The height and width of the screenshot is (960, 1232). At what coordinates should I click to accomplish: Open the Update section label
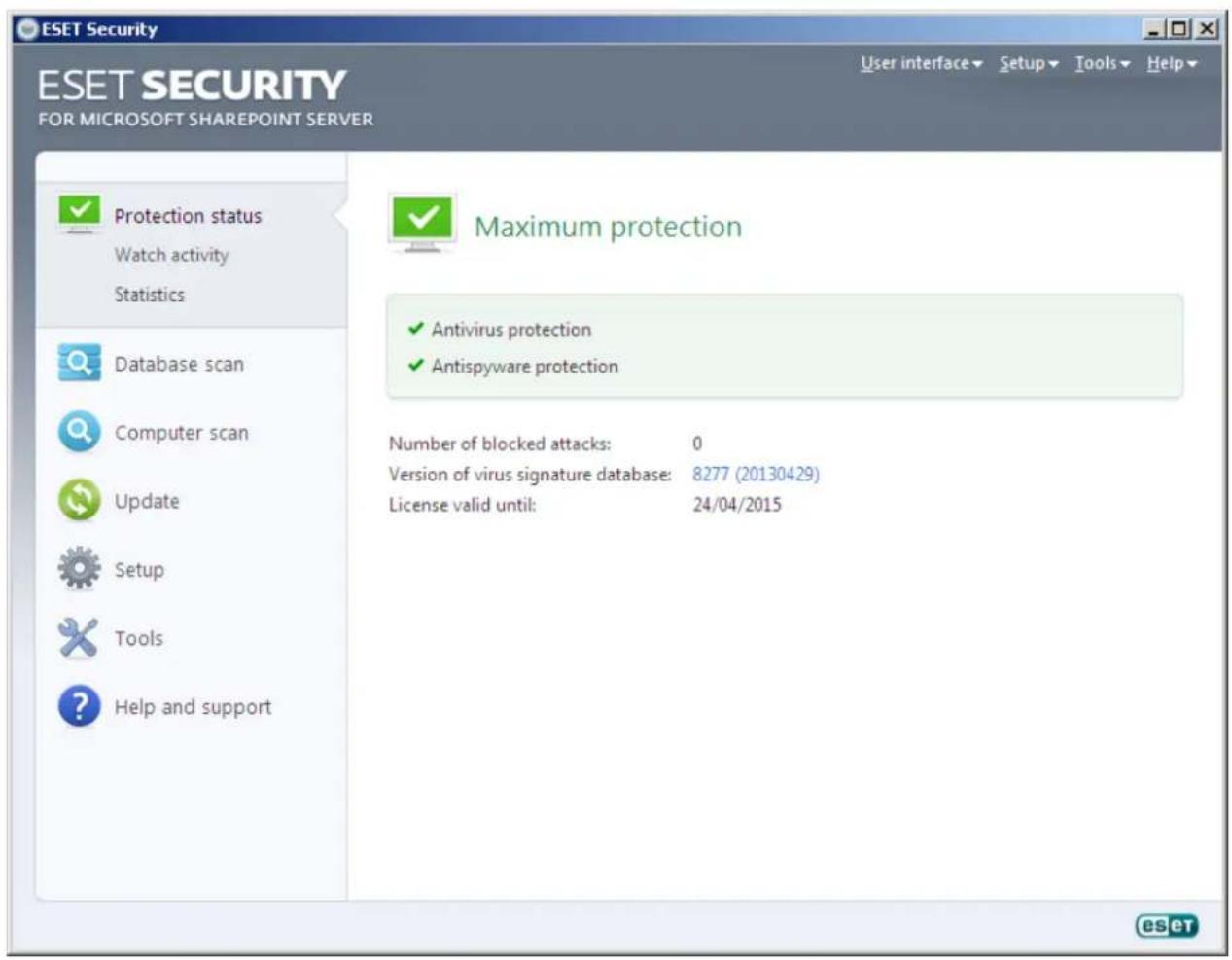147,501
